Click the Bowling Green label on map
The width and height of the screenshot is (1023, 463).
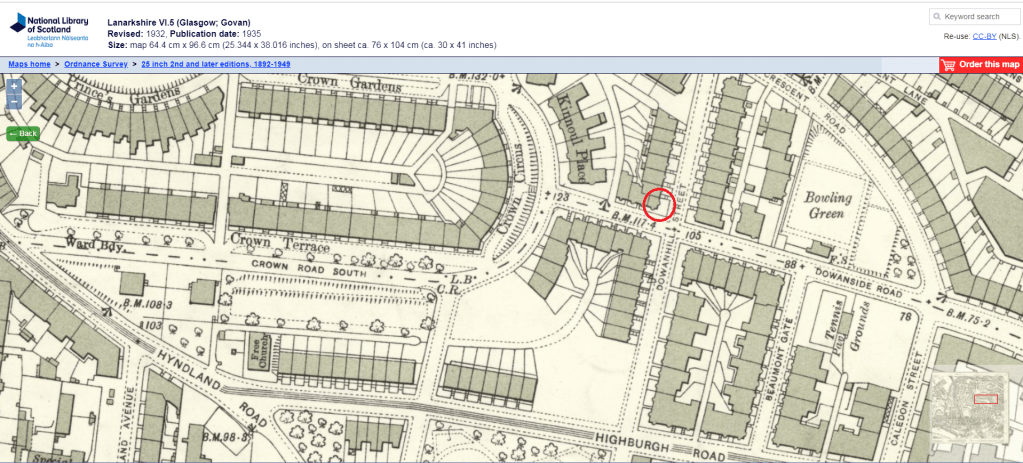829,204
